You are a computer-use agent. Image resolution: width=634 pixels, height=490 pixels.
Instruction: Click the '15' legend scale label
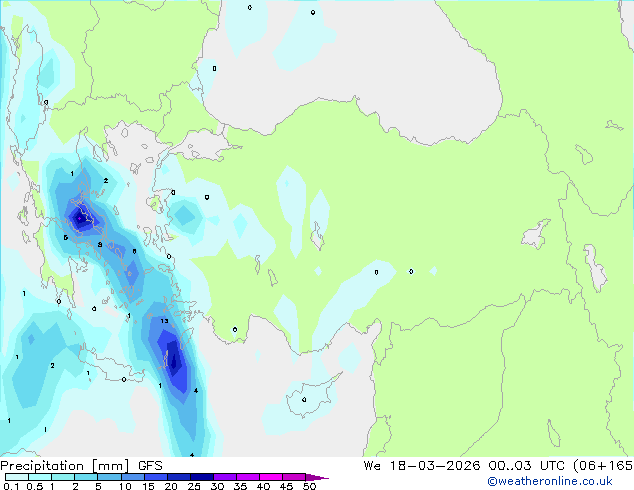148,486
